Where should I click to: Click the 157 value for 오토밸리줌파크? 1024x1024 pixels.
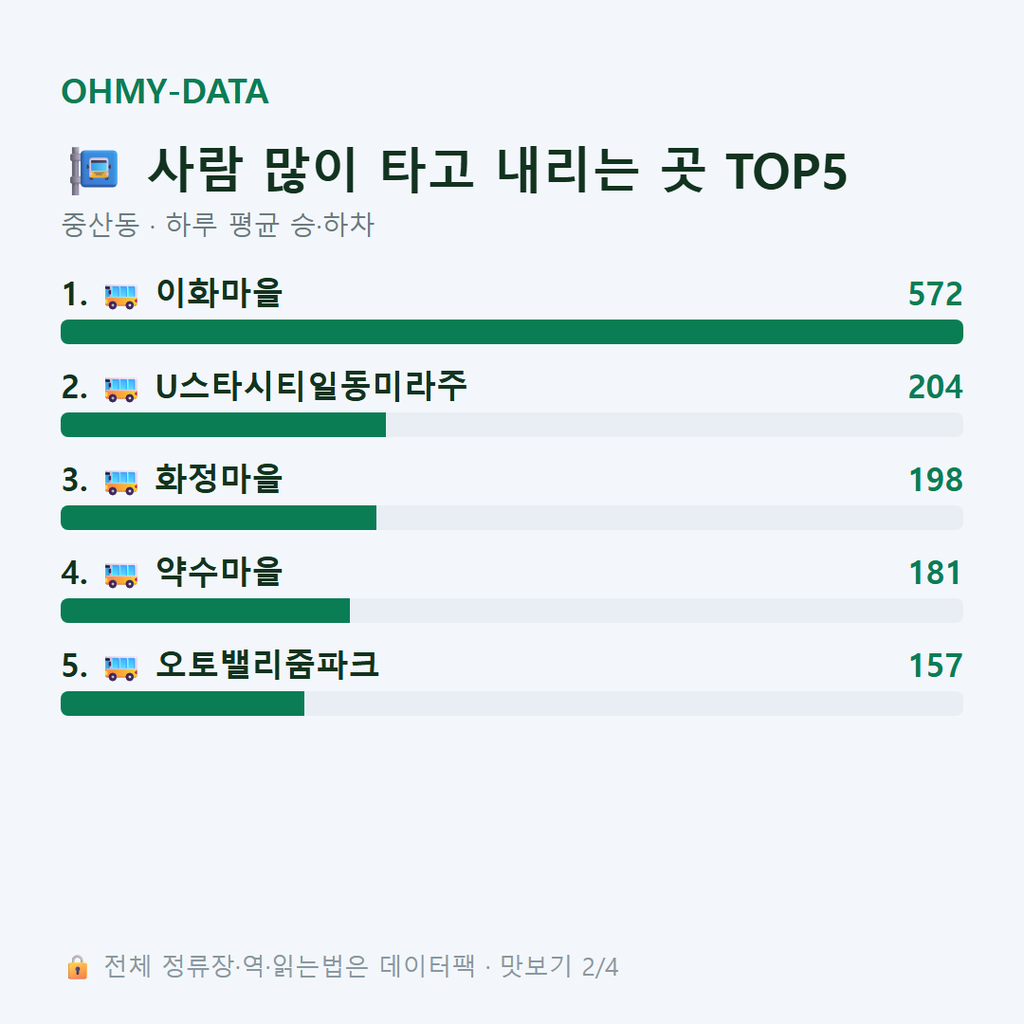pos(936,665)
